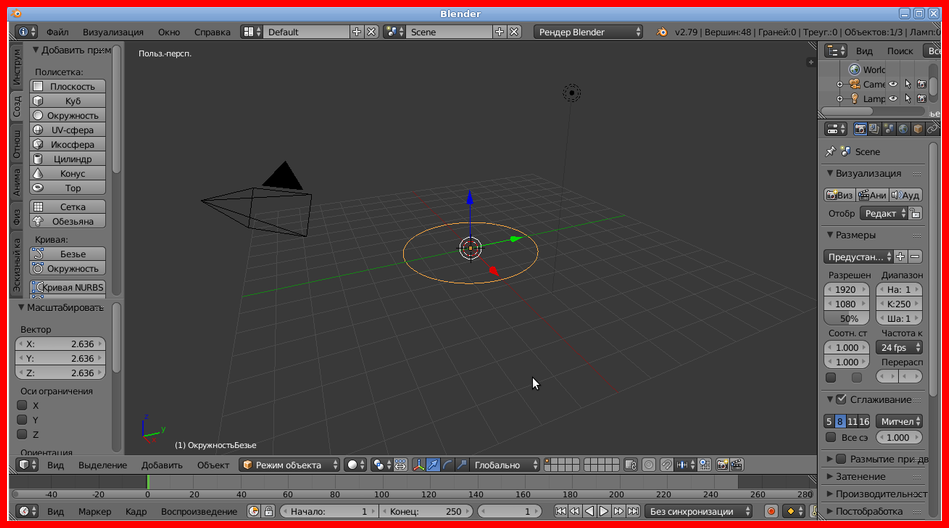The height and width of the screenshot is (528, 949).
Task: Open the Рендер Blender engine dropdown
Action: coord(588,32)
